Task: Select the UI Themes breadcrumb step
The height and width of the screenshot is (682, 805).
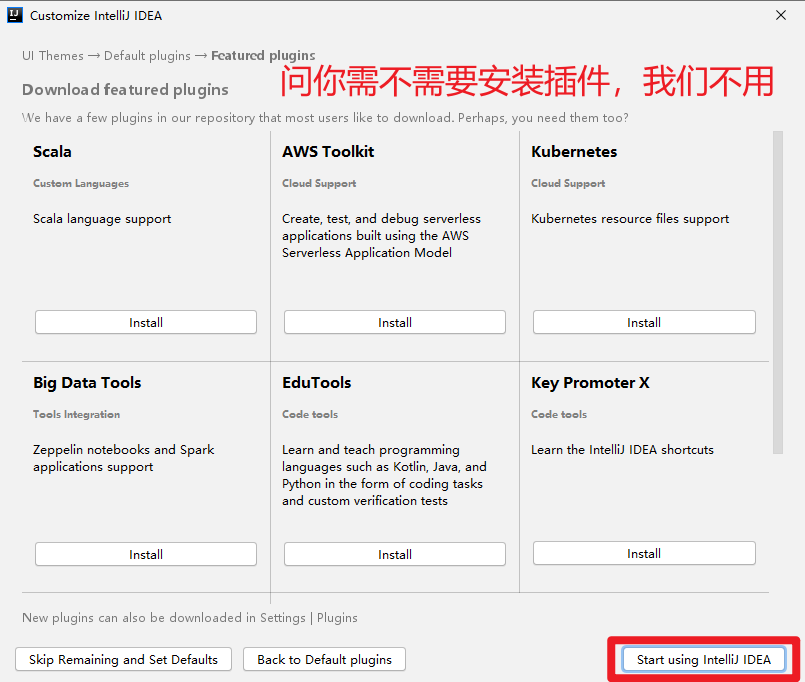Action: pos(52,55)
